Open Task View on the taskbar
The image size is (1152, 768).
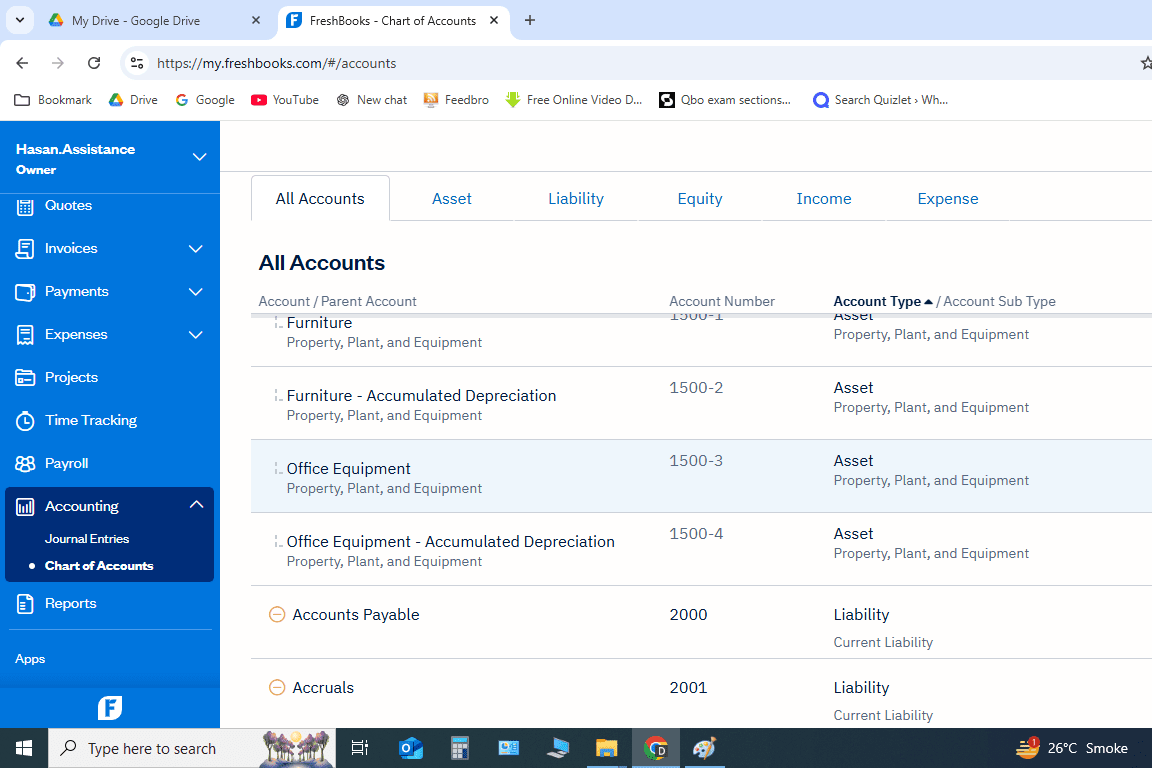(x=359, y=748)
